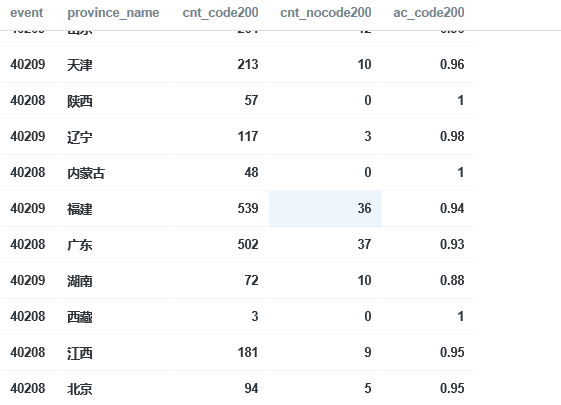The image size is (561, 405).
Task: Select the 北京 province cell
Action: pos(114,389)
